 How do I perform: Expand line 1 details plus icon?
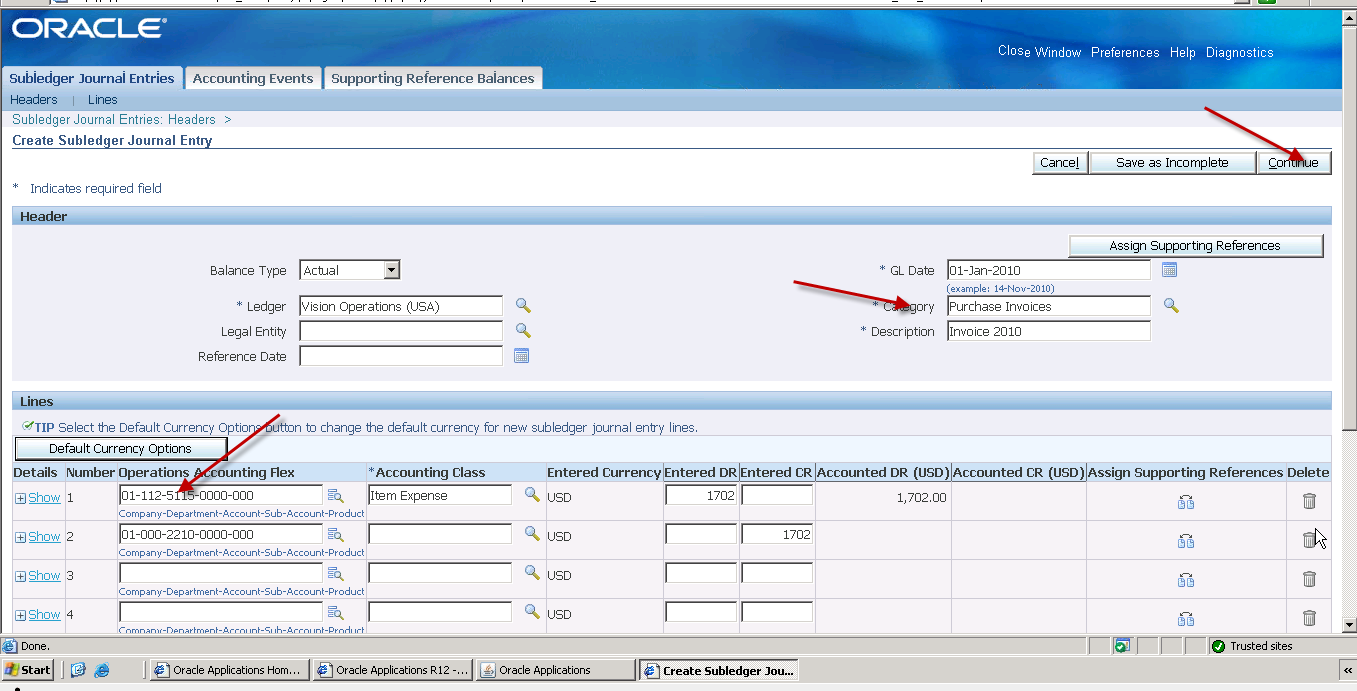[x=20, y=498]
